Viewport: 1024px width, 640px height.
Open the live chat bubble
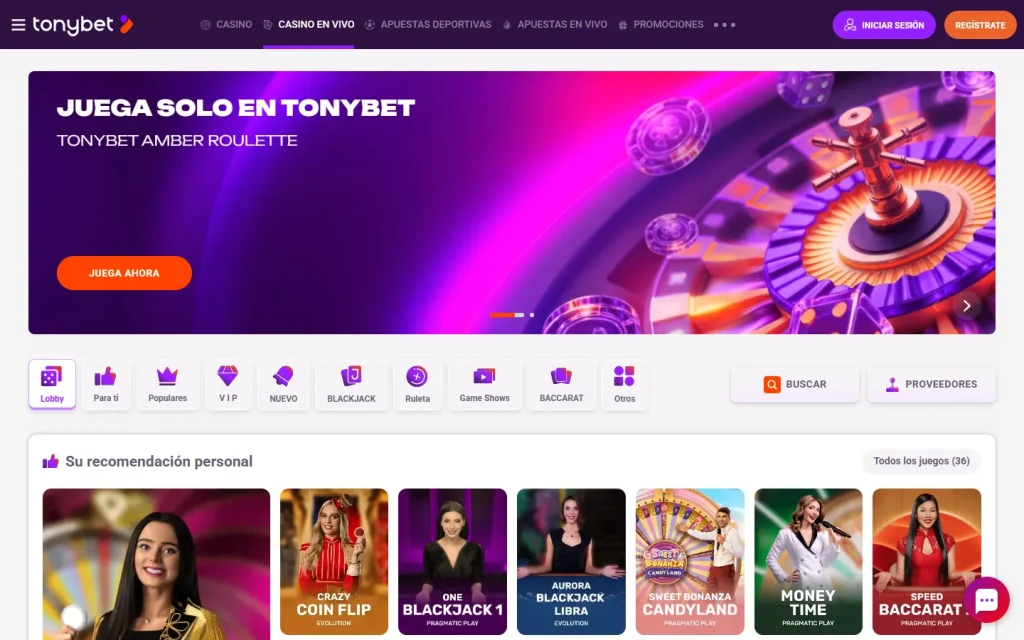[987, 600]
